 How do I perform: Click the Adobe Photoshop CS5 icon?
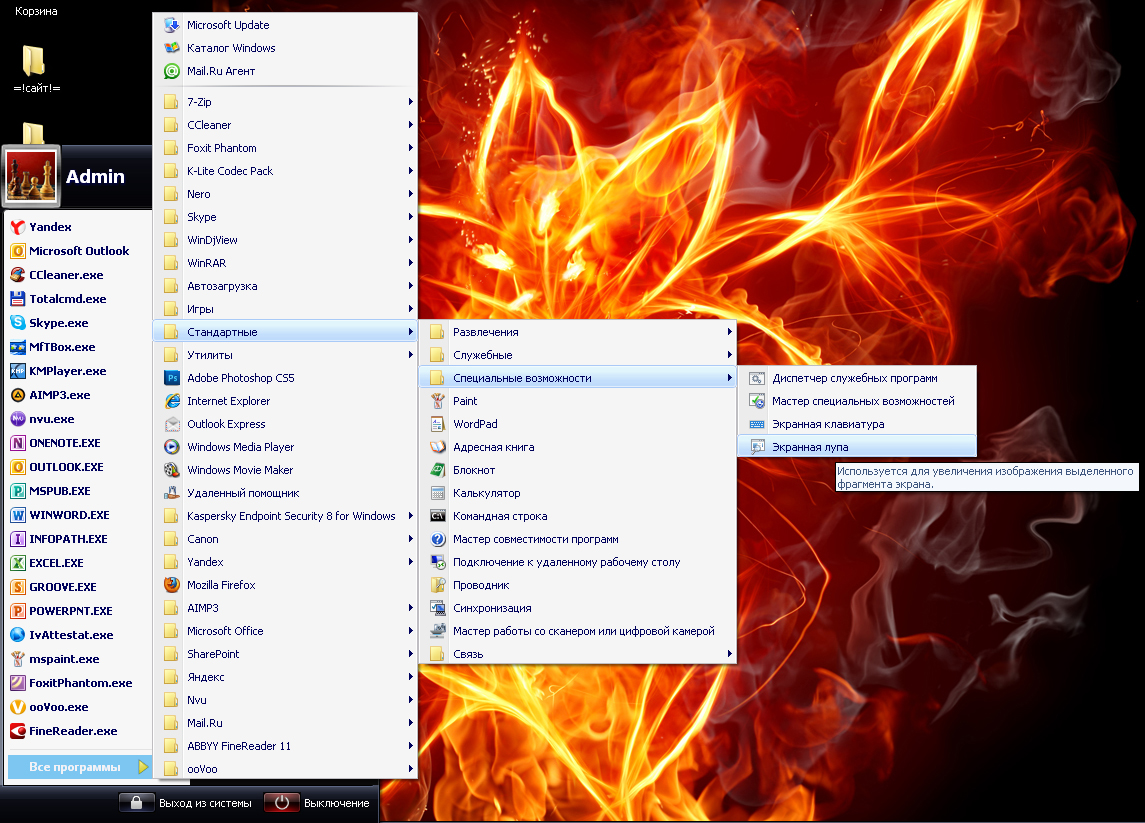point(172,378)
